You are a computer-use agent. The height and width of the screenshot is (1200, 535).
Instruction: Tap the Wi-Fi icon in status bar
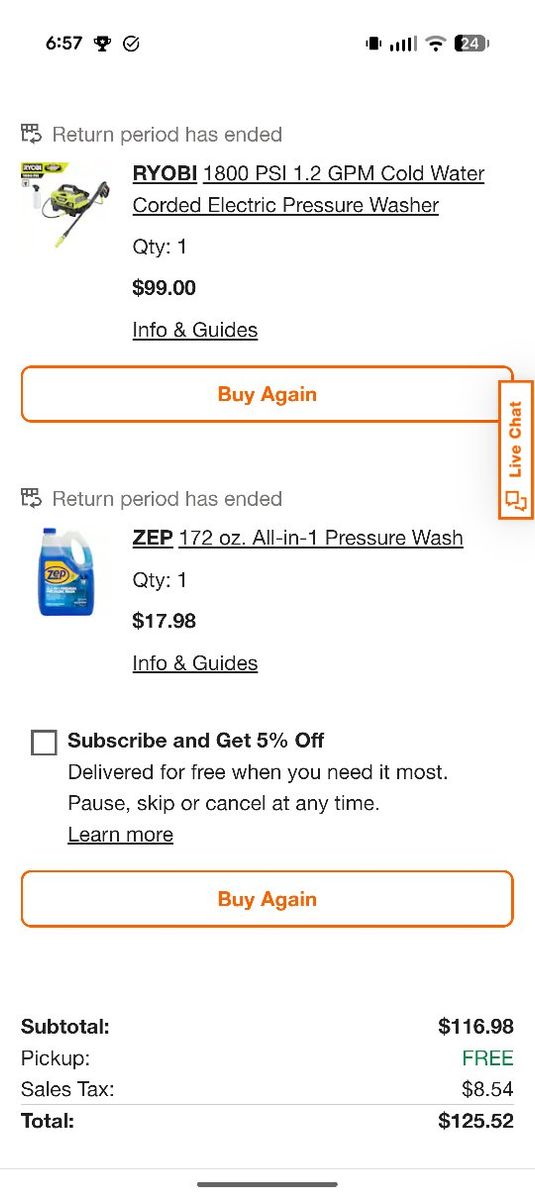pyautogui.click(x=435, y=43)
